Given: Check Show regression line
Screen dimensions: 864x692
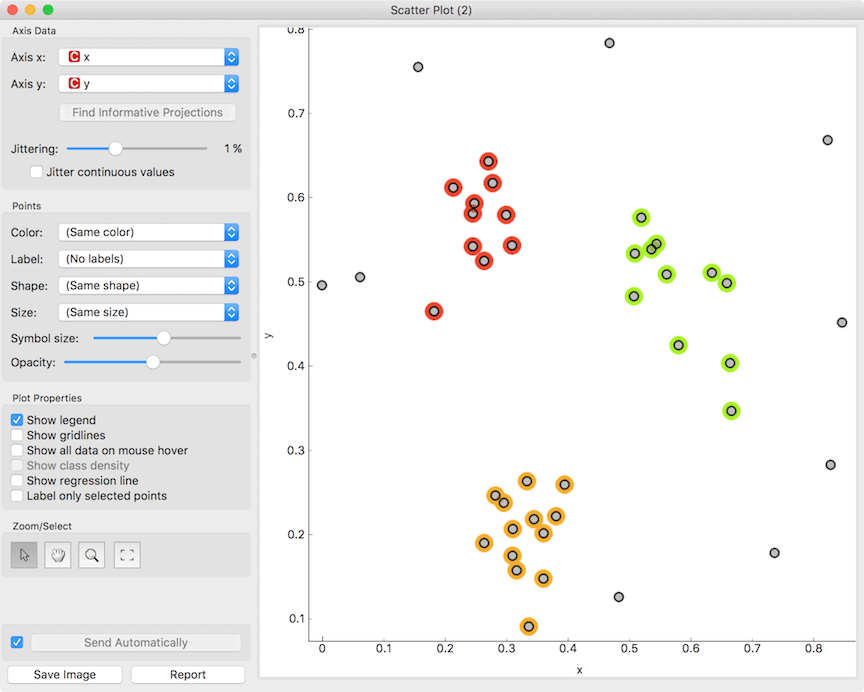Looking at the screenshot, I should [x=16, y=480].
